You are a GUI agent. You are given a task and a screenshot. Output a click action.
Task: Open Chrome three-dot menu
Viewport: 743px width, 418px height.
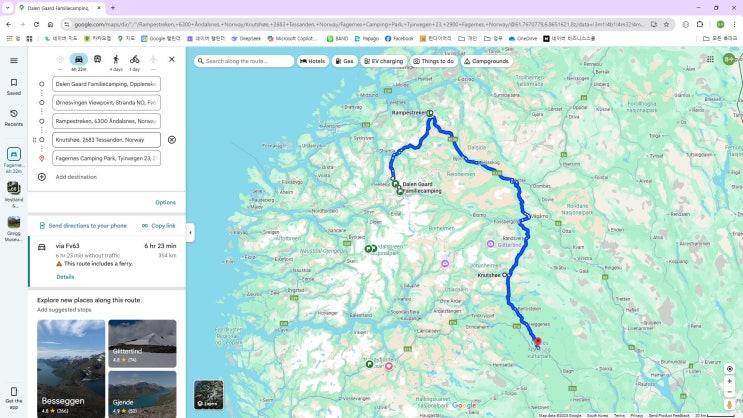click(x=734, y=24)
